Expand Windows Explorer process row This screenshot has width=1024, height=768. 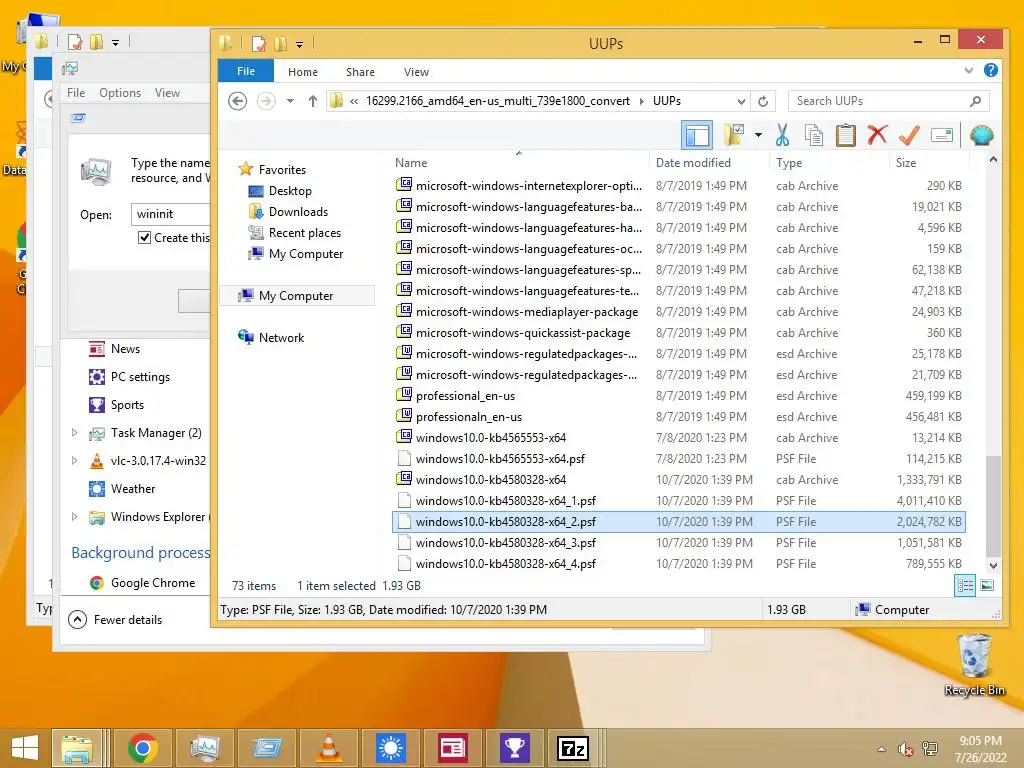(x=74, y=517)
